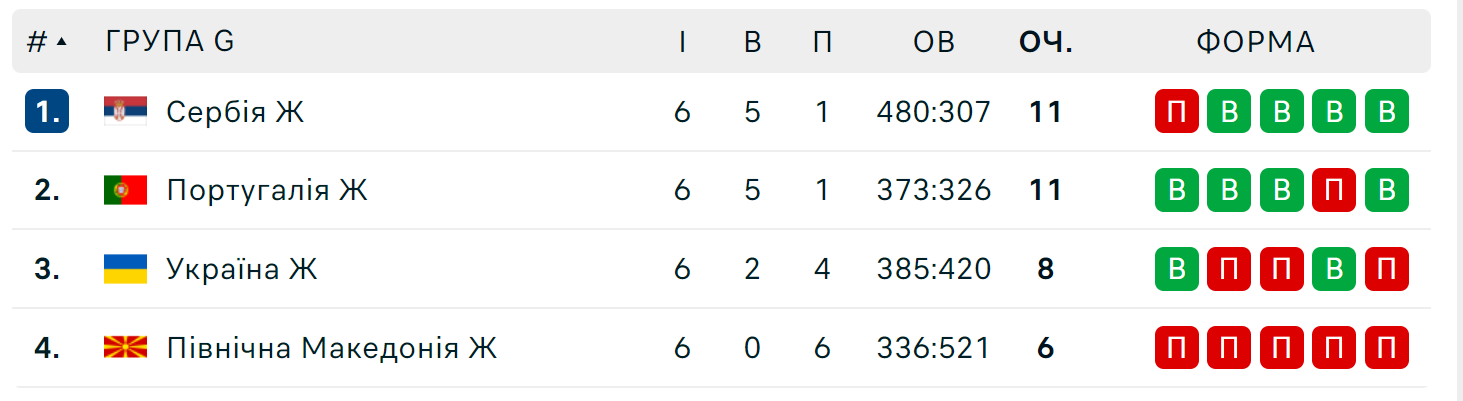Click the Serbia flag icon

[x=125, y=111]
